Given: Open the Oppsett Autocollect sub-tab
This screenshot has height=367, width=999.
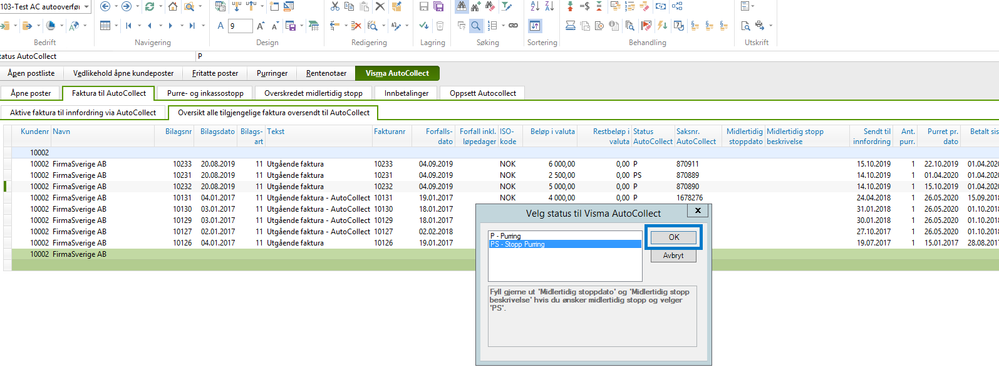Looking at the screenshot, I should tap(482, 93).
